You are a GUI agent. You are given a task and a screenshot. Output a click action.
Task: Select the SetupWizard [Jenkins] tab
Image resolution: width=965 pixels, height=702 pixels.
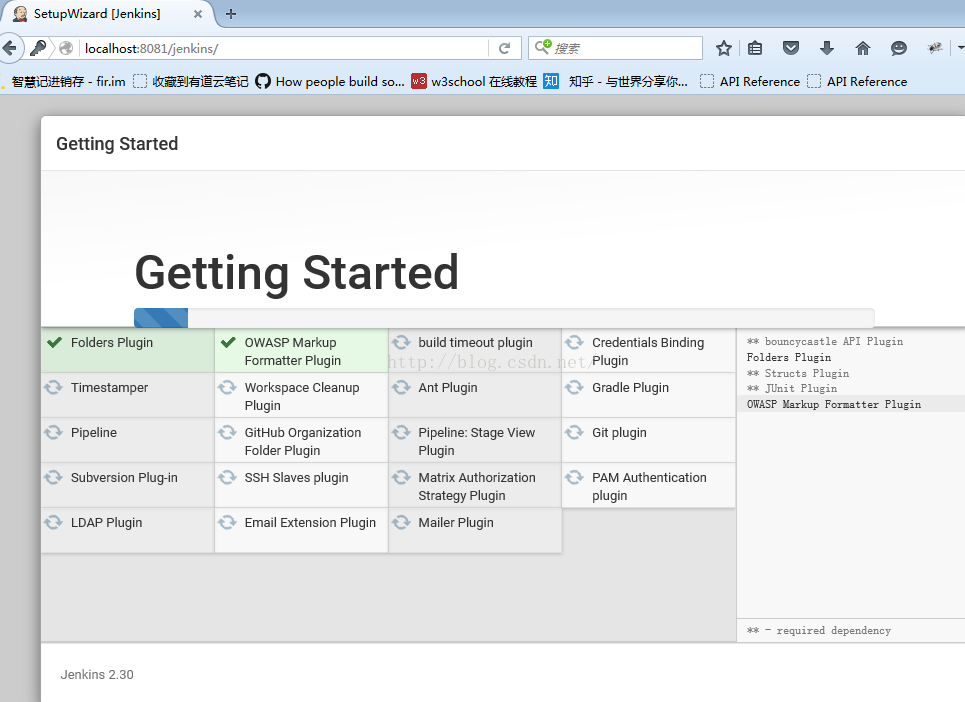pos(108,14)
